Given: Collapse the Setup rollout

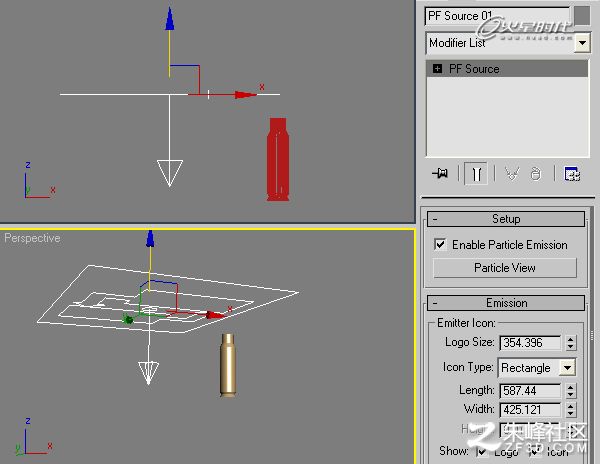Looking at the screenshot, I should pos(506,219).
